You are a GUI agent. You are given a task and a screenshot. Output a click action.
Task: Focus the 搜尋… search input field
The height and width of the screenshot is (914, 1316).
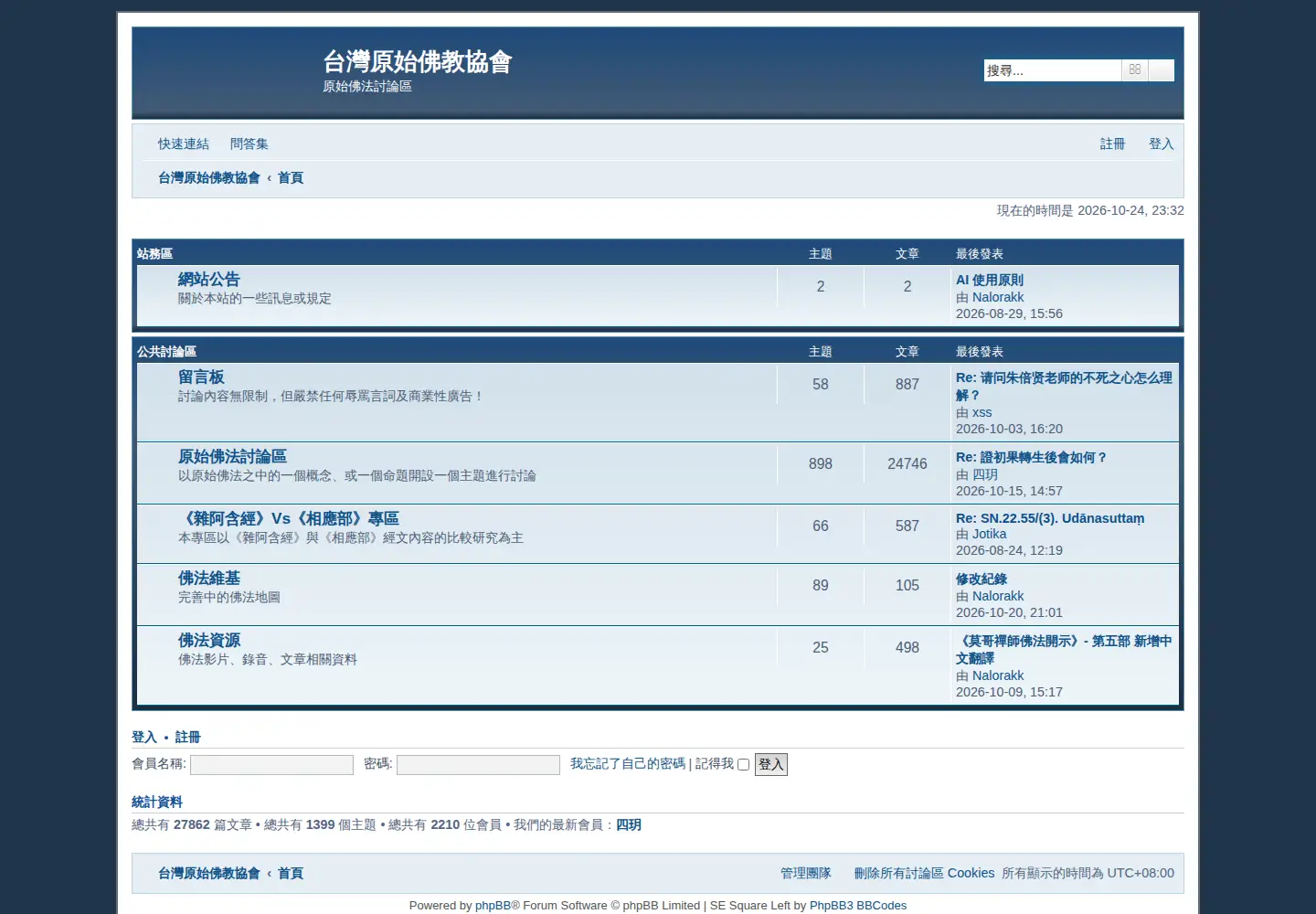pyautogui.click(x=1053, y=70)
